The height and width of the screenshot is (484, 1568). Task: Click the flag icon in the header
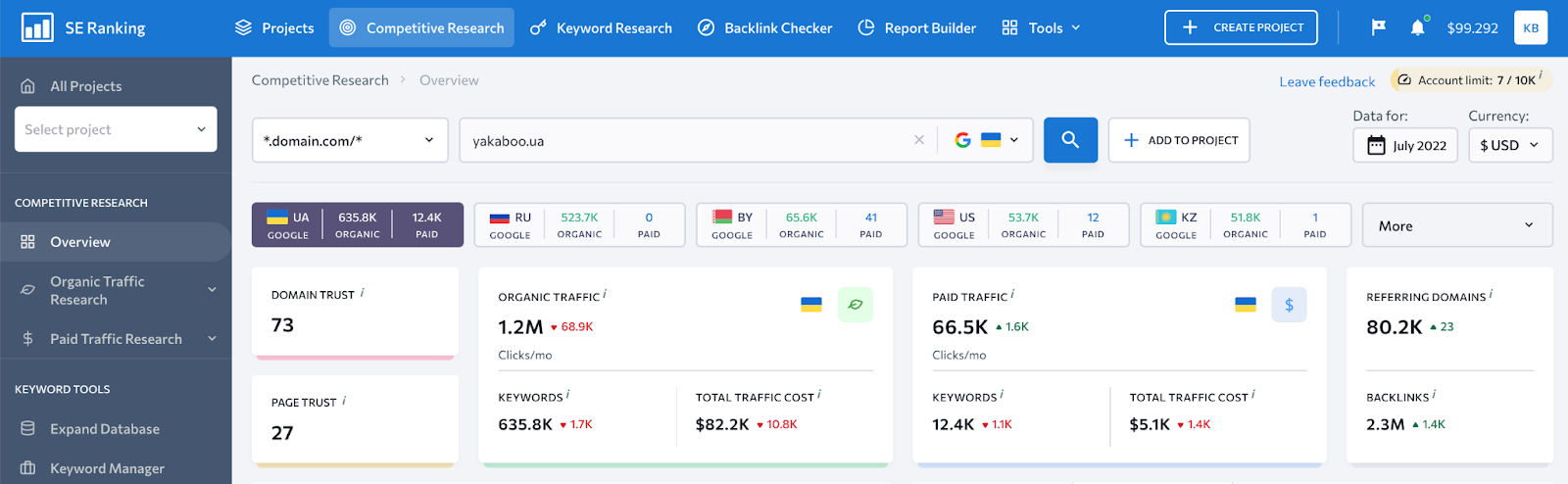1378,27
